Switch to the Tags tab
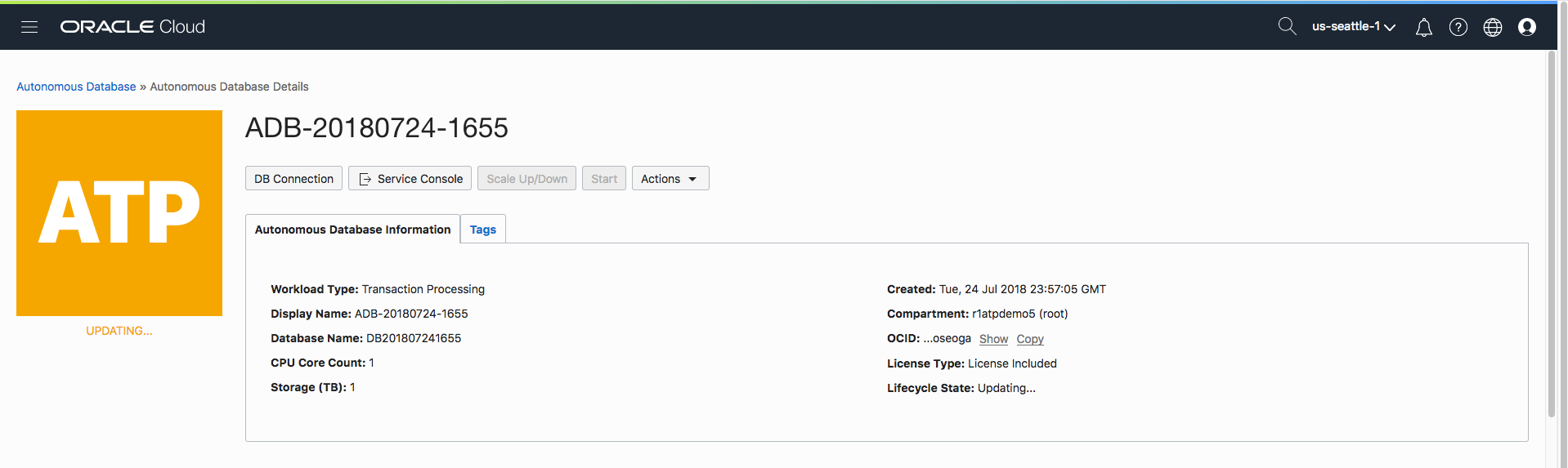The image size is (1568, 468). (483, 230)
